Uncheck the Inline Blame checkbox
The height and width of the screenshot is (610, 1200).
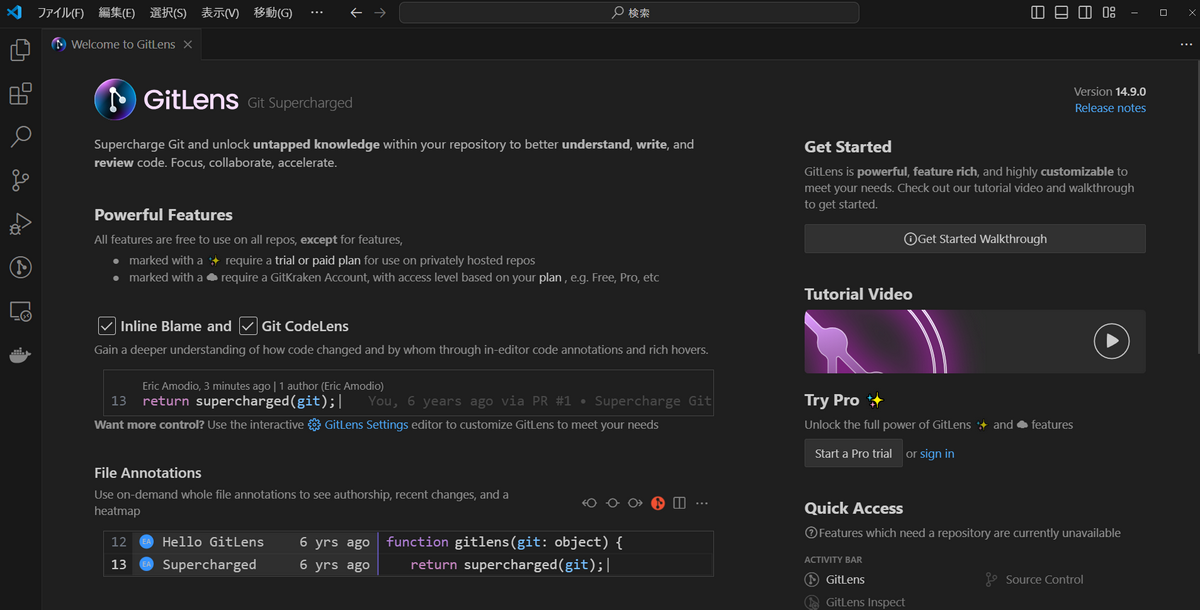[106, 326]
